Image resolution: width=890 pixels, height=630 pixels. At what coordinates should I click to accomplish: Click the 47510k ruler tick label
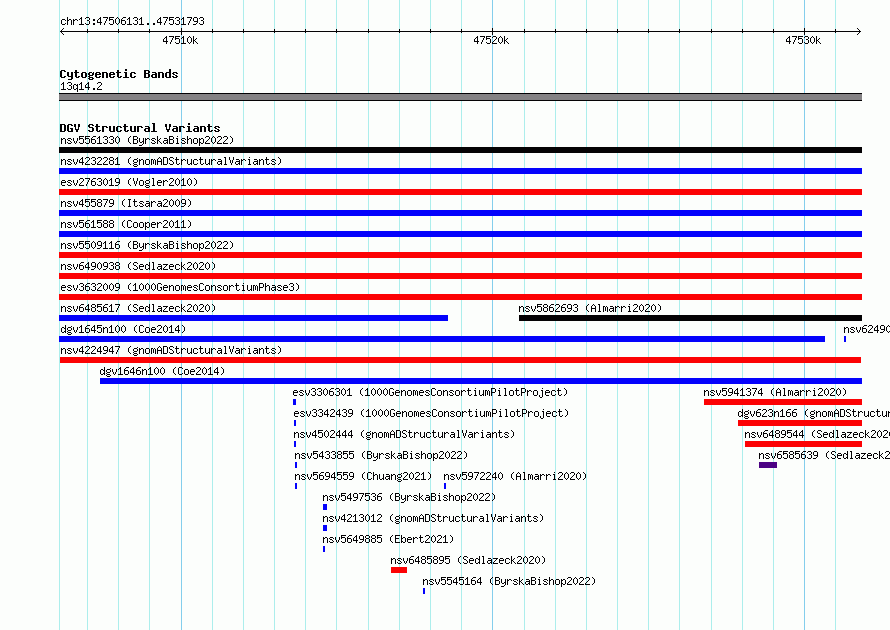pyautogui.click(x=180, y=40)
